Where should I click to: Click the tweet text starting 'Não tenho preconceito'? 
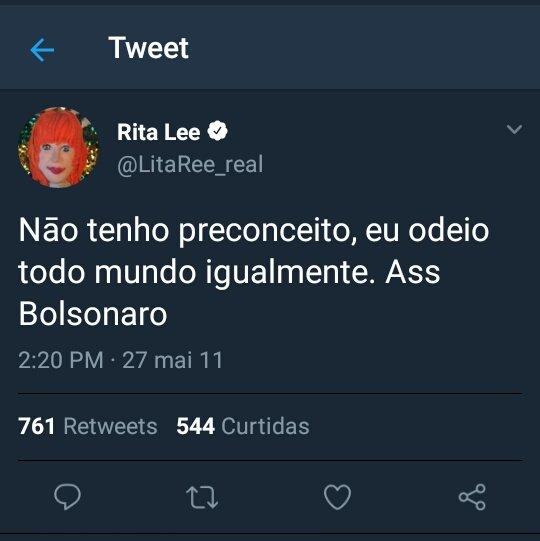click(254, 272)
